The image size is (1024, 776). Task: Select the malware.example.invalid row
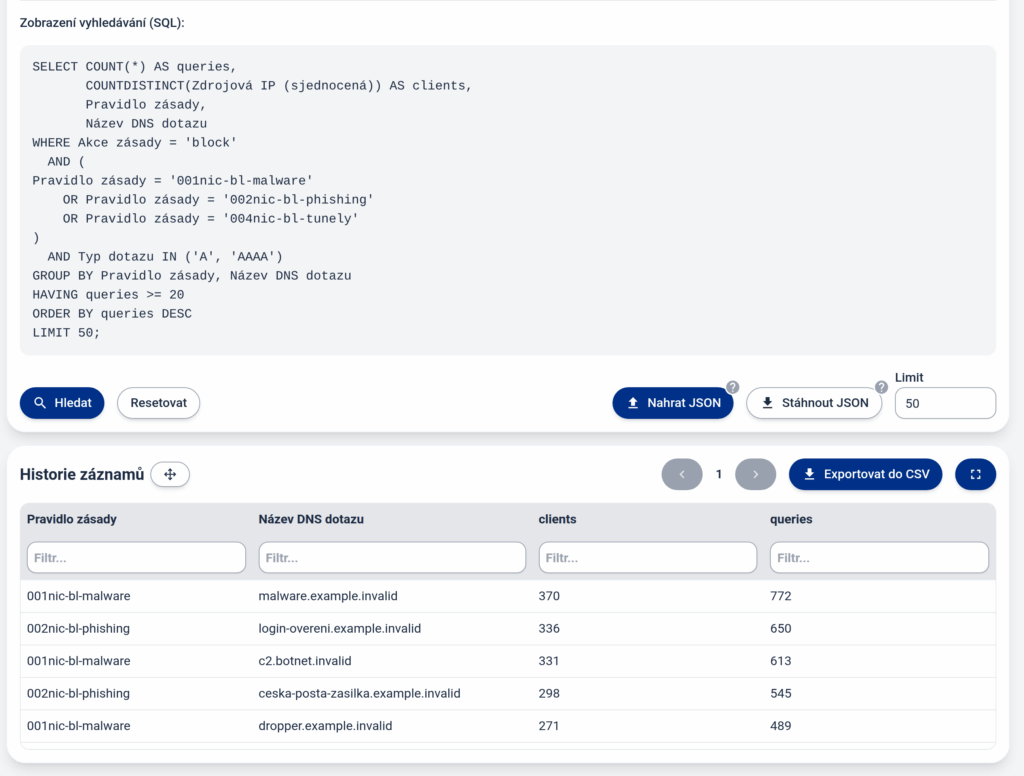[508, 596]
